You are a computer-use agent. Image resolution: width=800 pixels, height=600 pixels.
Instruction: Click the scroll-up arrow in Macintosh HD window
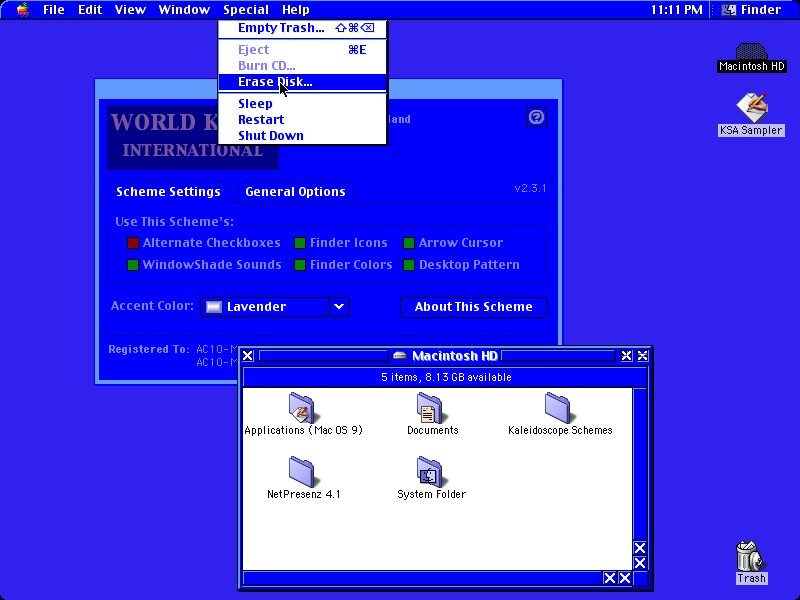pyautogui.click(x=640, y=548)
